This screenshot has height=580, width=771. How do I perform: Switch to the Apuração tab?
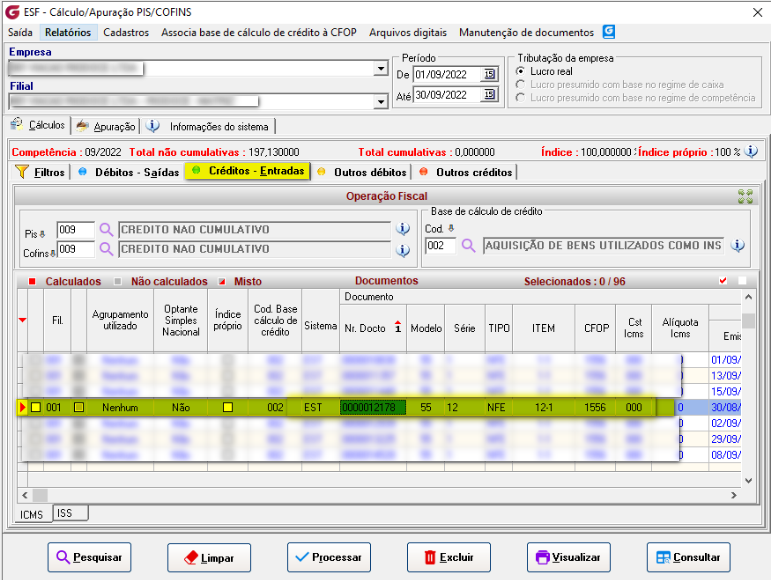[x=106, y=126]
